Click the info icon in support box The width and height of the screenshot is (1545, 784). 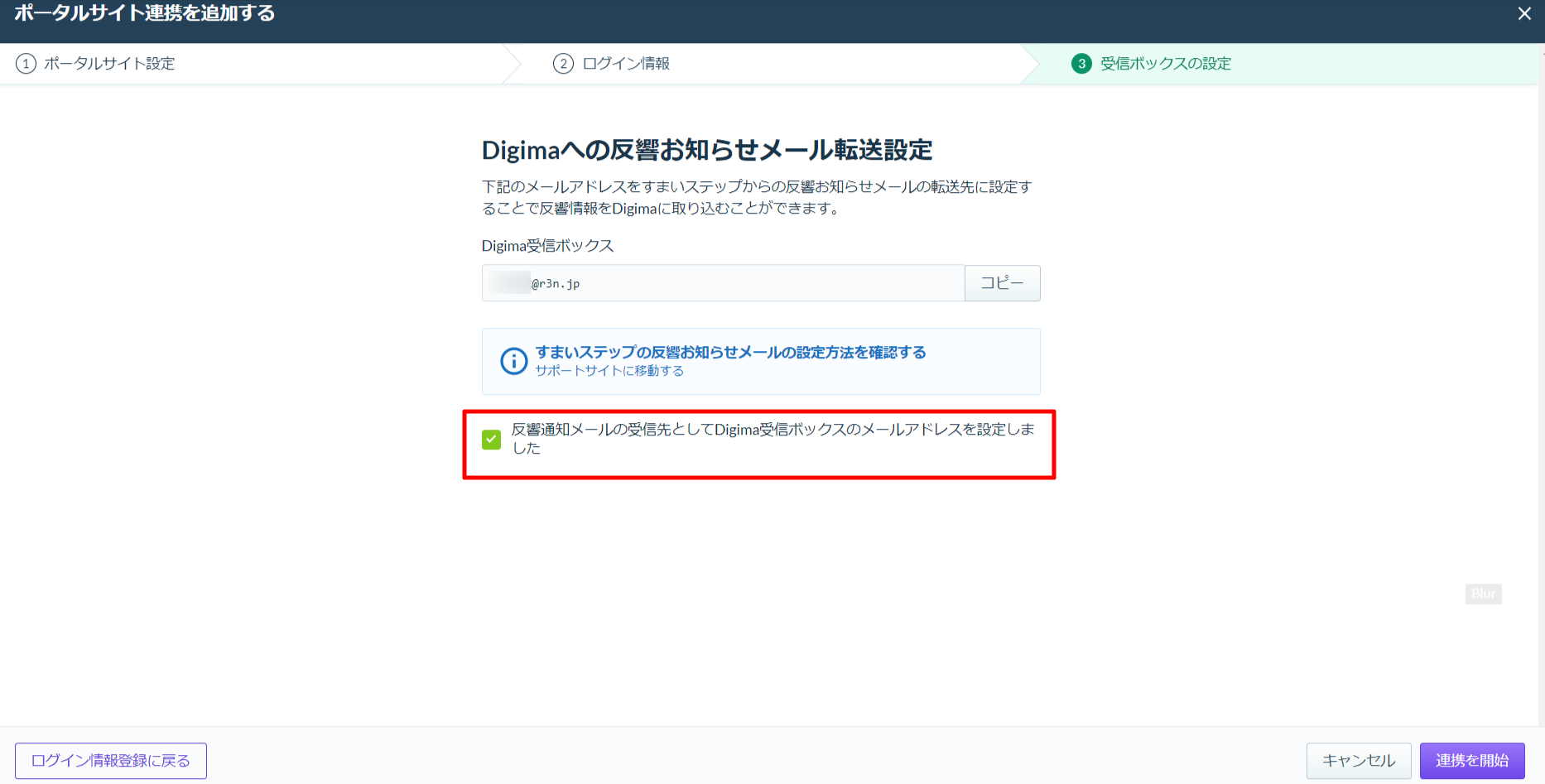(513, 361)
